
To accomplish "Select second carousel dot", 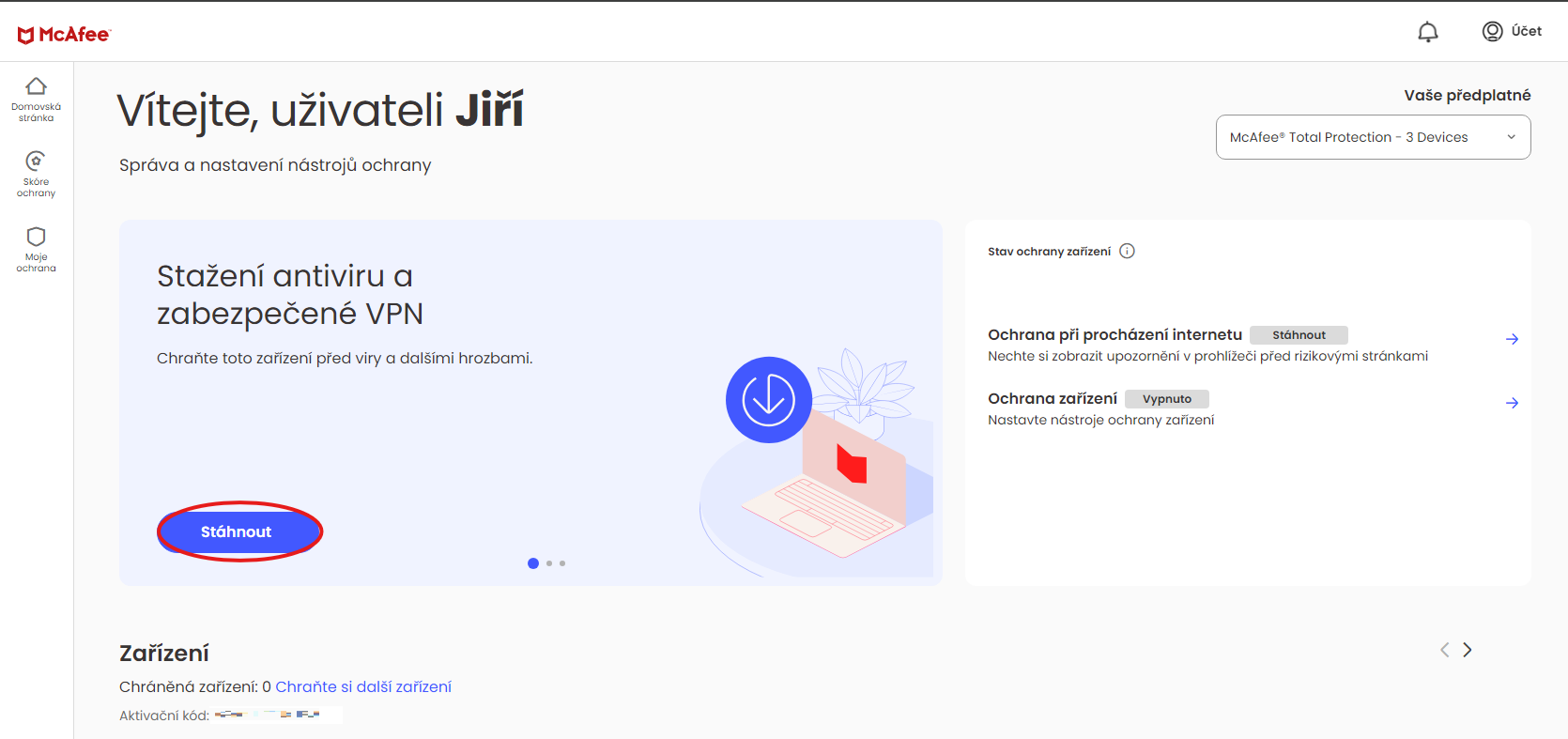I will click(549, 563).
